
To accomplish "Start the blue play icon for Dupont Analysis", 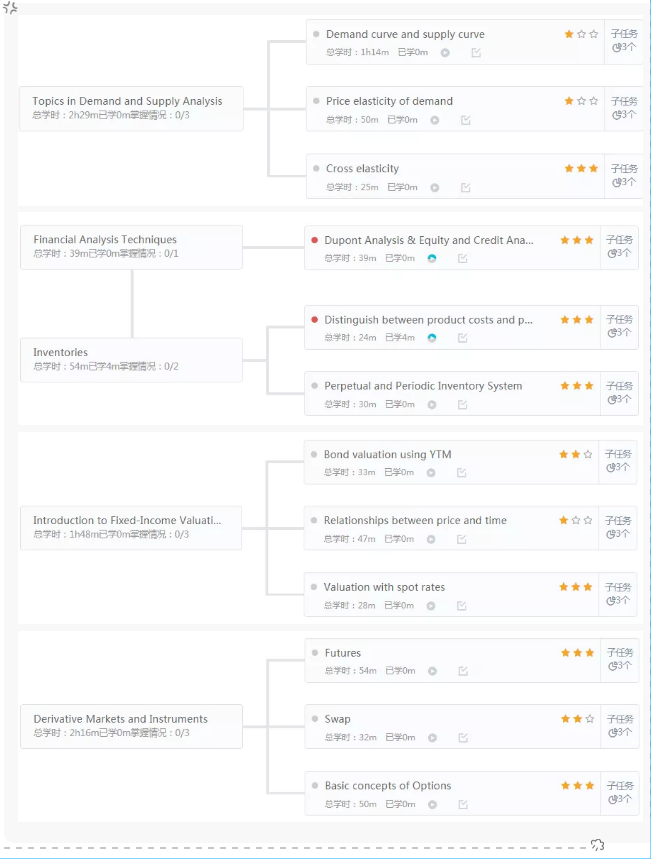I will point(432,258).
